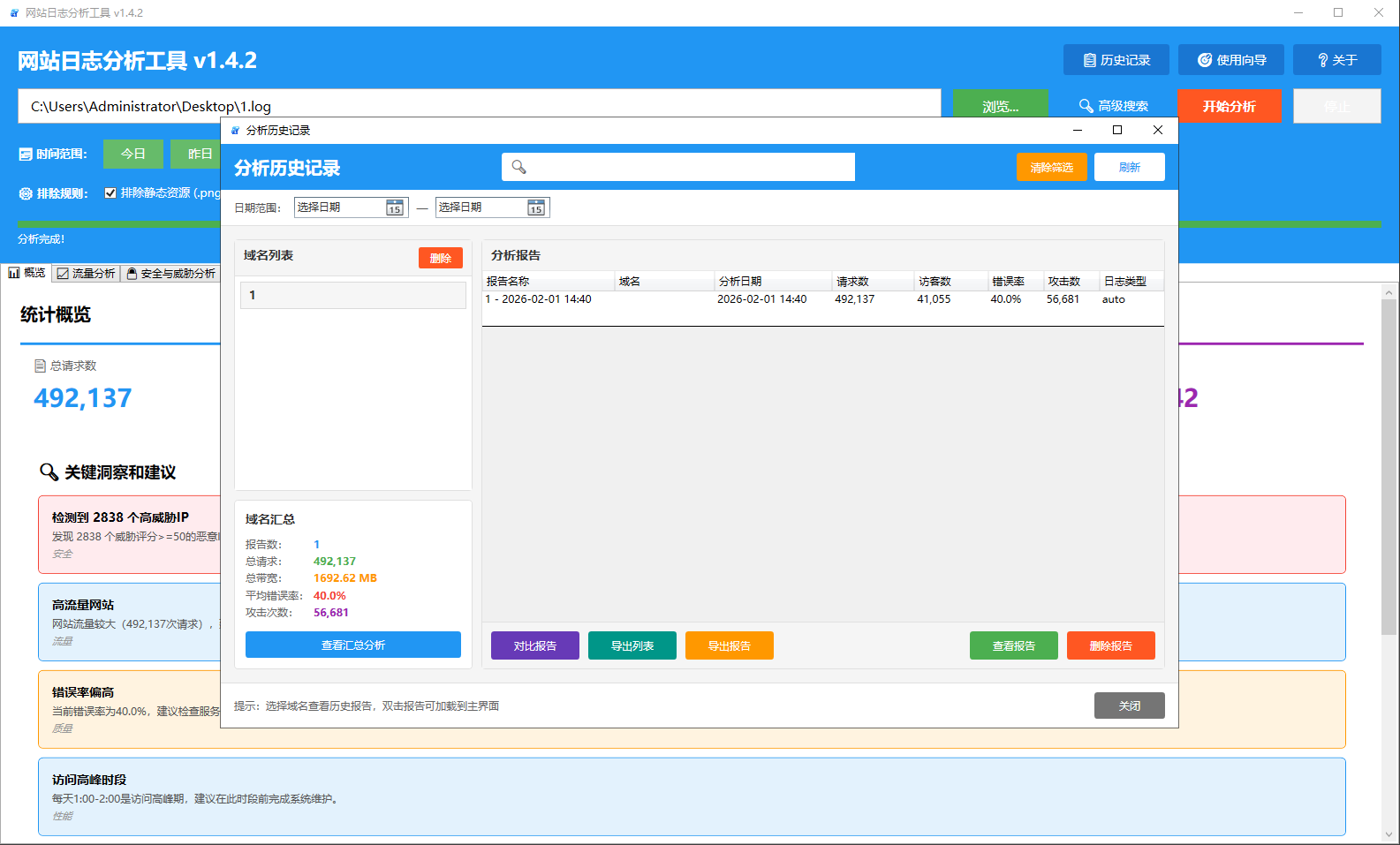Click the 对比报告 purple button

tap(534, 645)
